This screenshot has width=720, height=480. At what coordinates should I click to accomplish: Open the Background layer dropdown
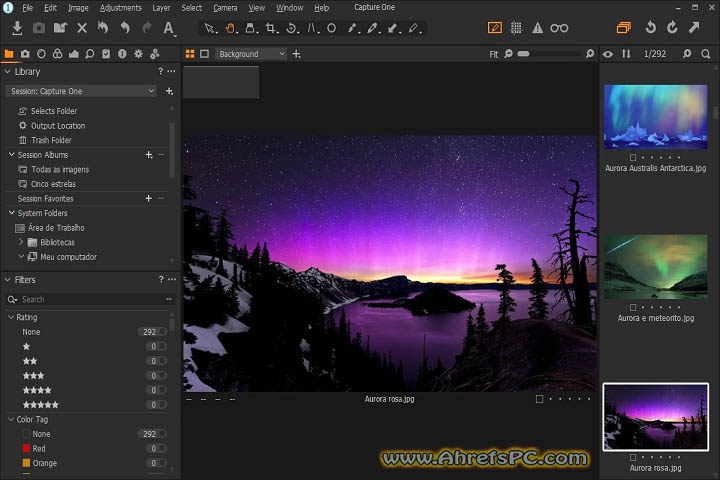[251, 54]
